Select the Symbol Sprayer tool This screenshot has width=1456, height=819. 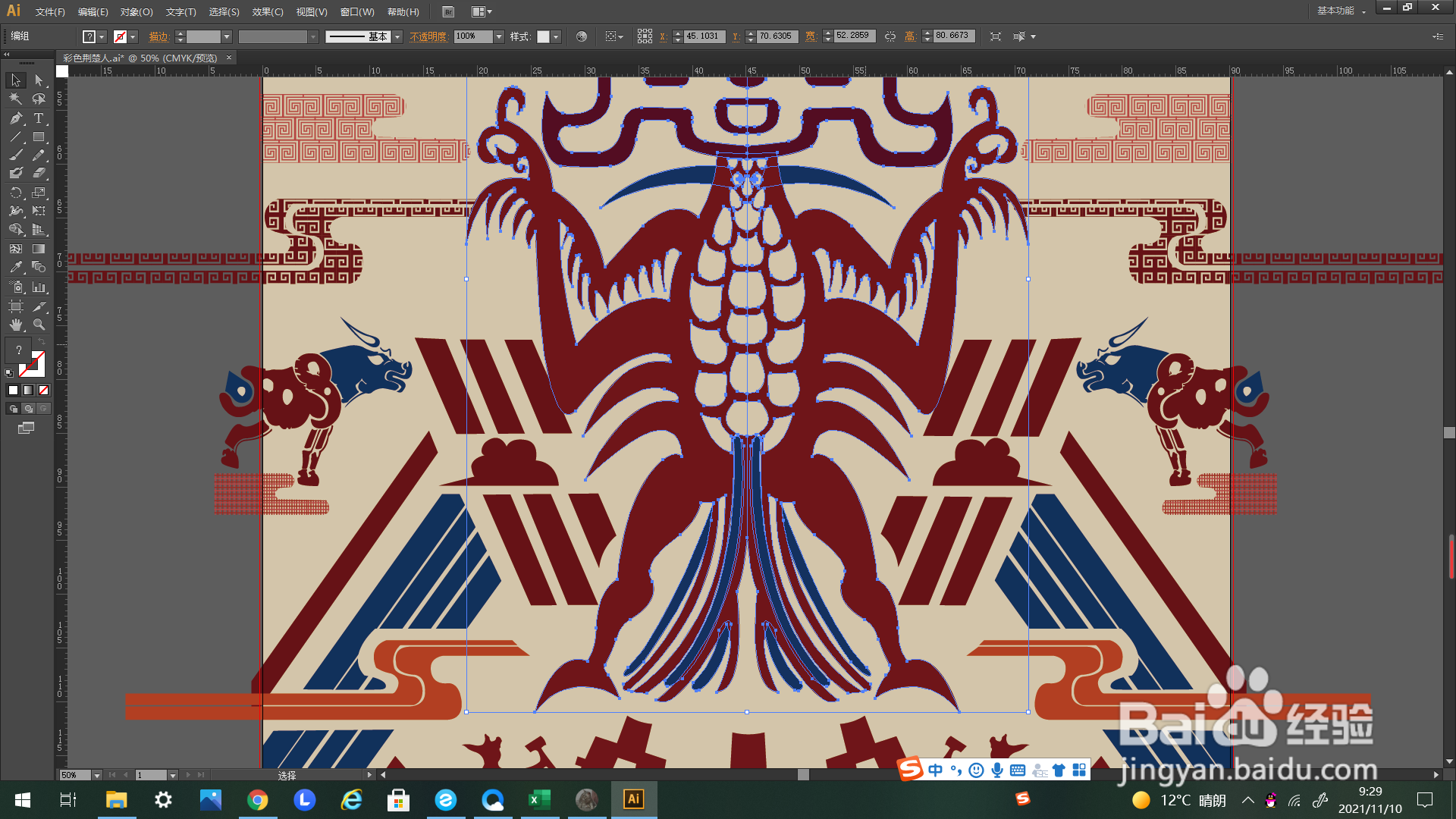click(x=16, y=287)
